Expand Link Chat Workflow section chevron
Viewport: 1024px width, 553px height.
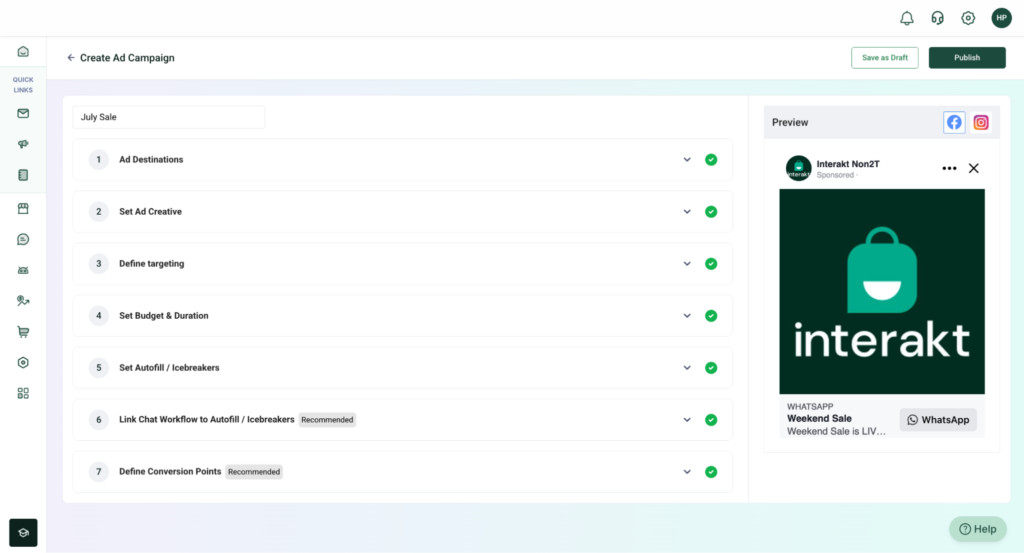point(687,420)
